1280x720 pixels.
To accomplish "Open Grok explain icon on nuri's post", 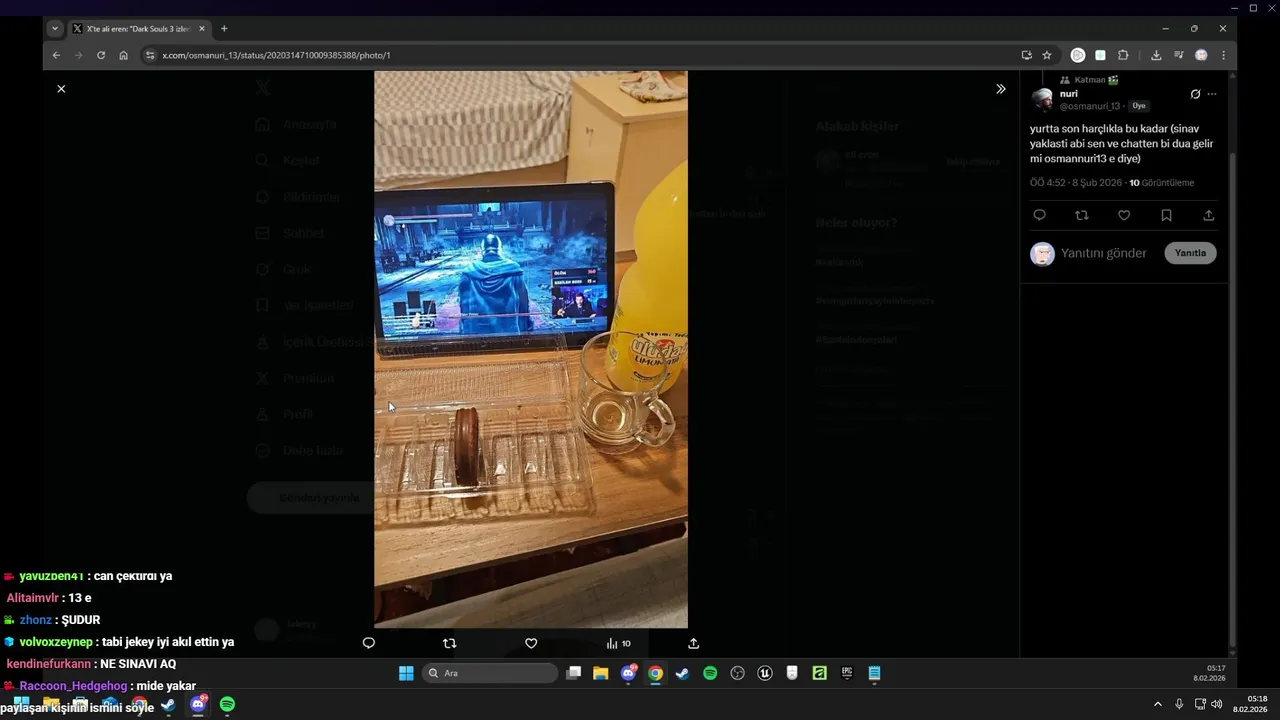I will [1195, 94].
